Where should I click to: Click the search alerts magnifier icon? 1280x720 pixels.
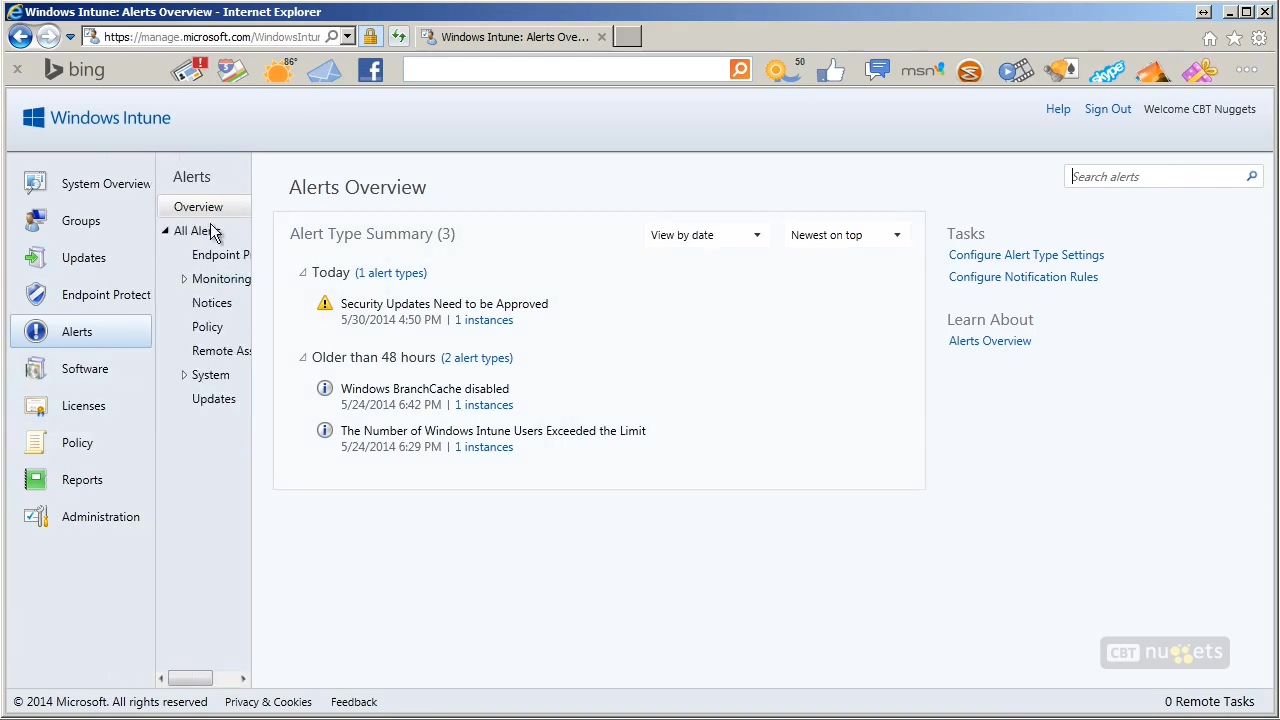coord(1251,176)
